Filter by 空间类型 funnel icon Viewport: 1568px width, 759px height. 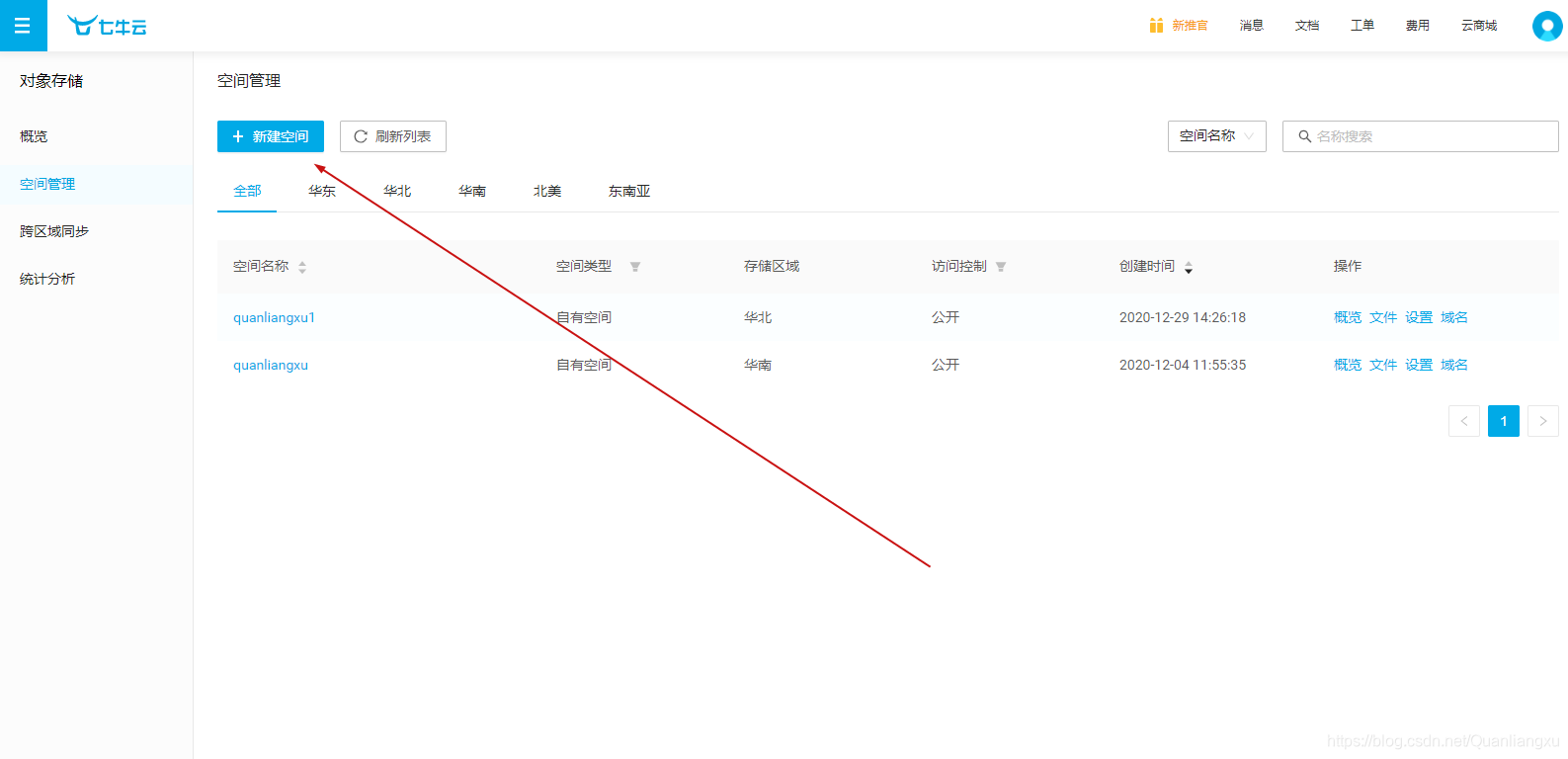tap(635, 267)
